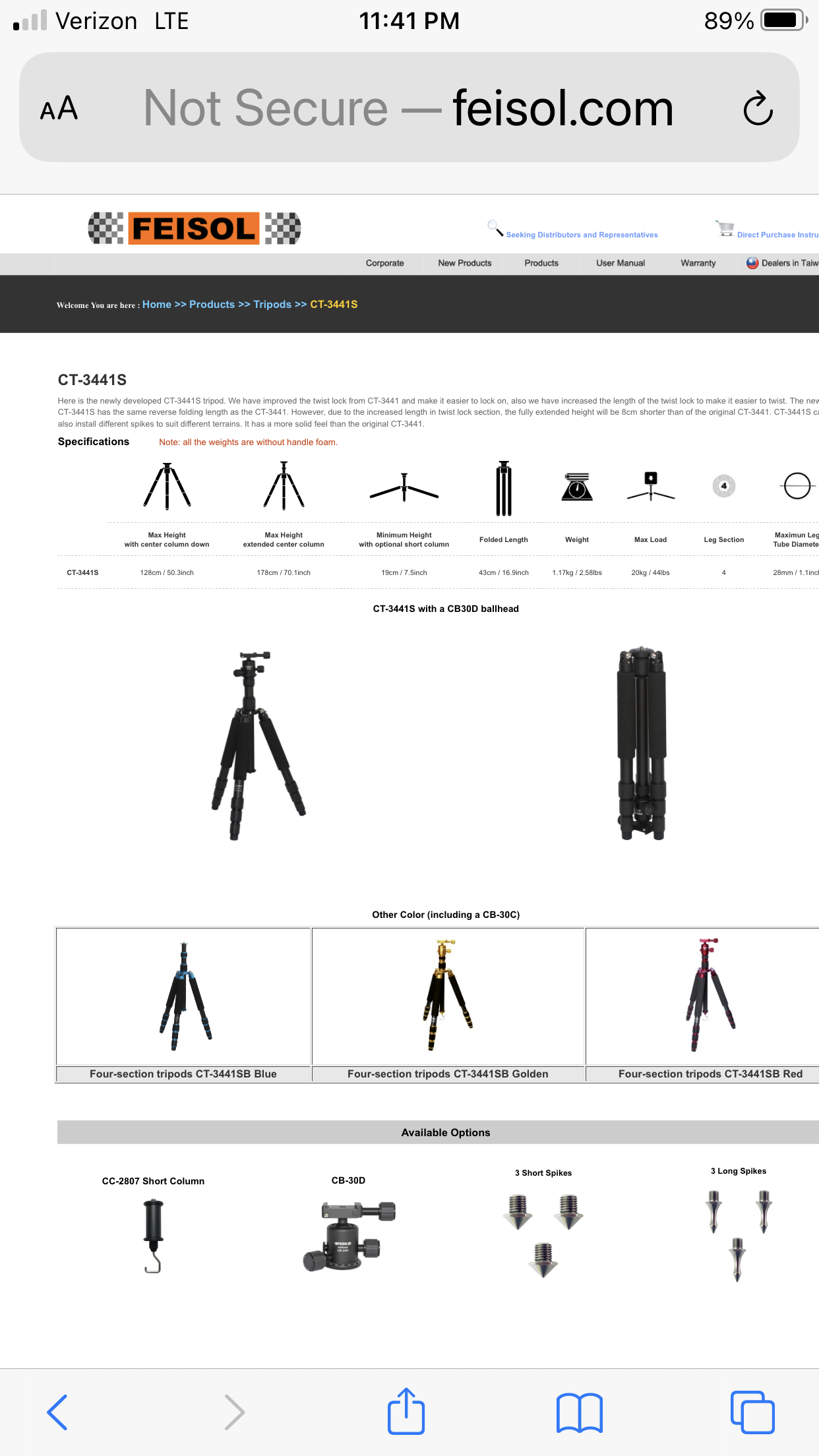
Task: Click the FEISOL logo
Action: [x=195, y=228]
